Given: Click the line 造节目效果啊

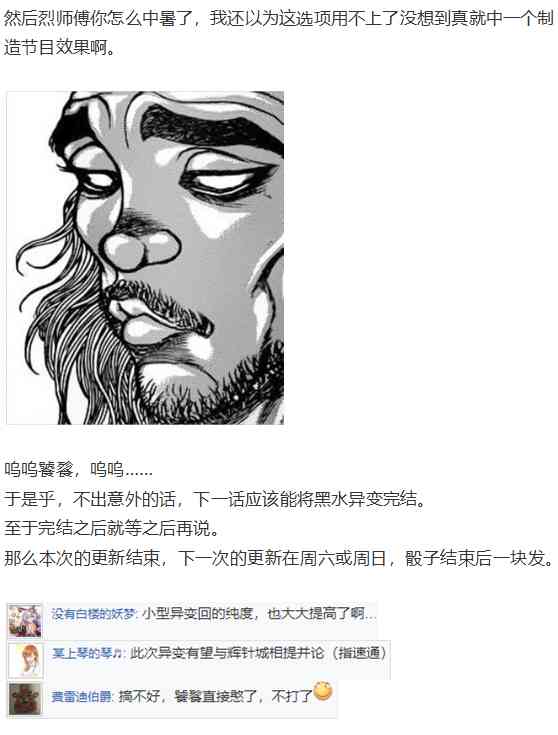Looking at the screenshot, I should click(x=60, y=47).
